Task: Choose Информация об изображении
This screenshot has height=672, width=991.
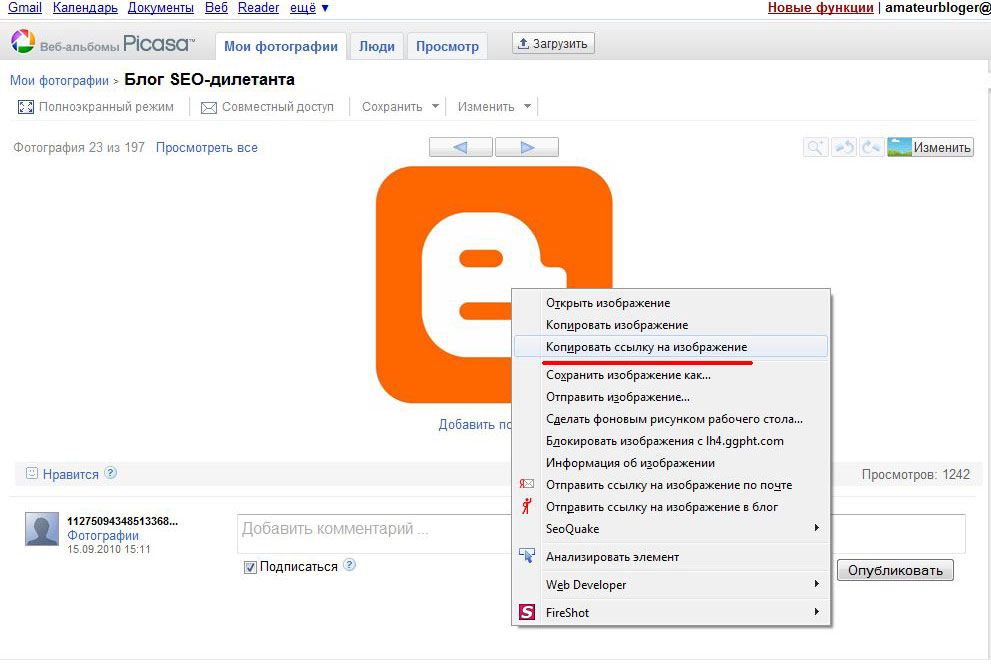Action: 671,463
